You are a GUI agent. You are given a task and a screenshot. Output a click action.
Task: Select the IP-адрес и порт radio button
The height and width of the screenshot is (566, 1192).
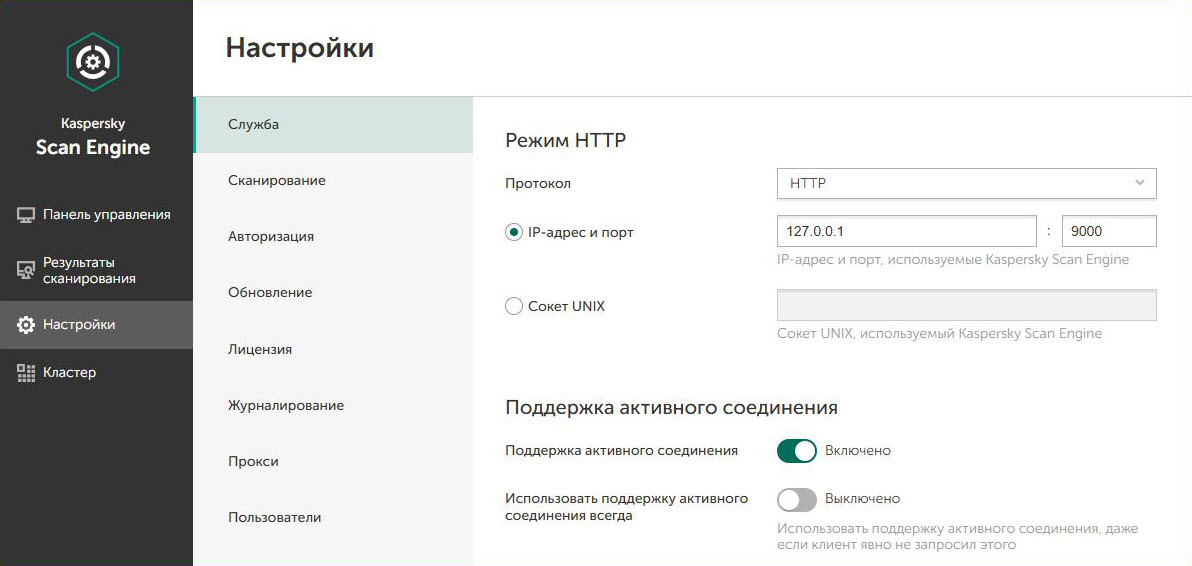(514, 232)
